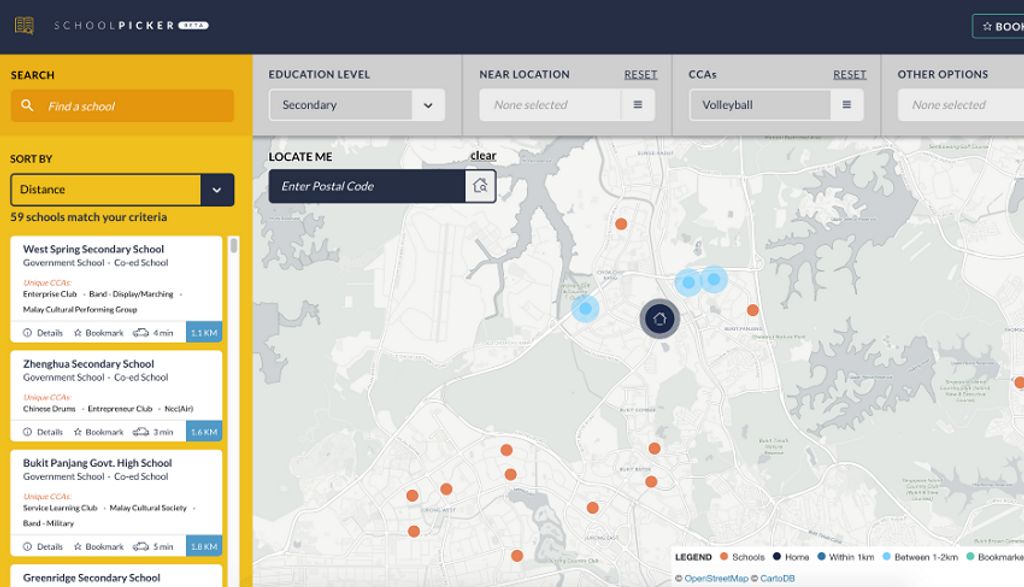1024x587 pixels.
Task: Click the orange school marker right of home
Action: (753, 310)
